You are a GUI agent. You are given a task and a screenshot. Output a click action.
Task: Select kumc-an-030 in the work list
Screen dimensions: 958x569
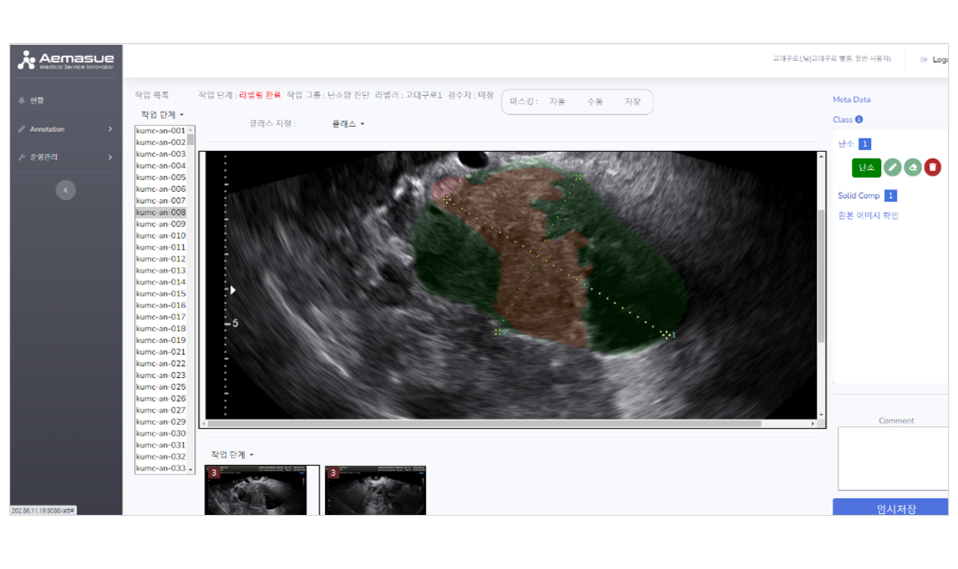[x=161, y=433]
